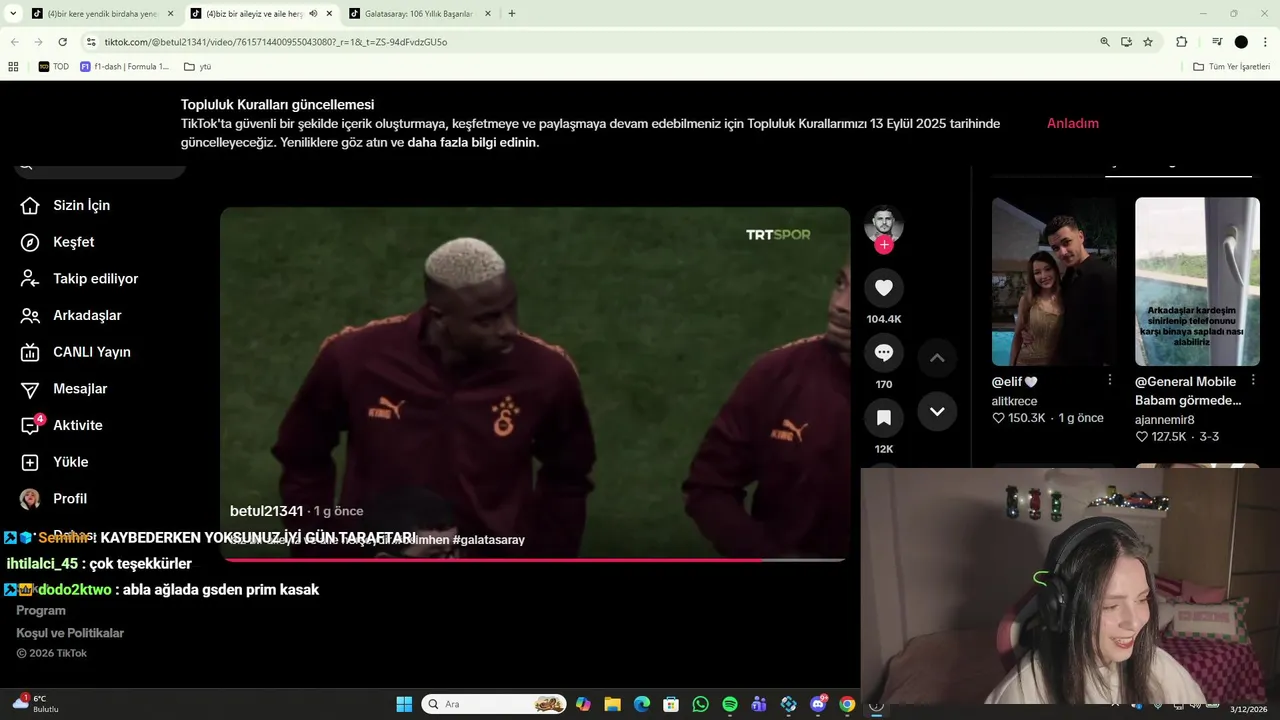Image resolution: width=1280 pixels, height=720 pixels.
Task: Open Chrome profile avatar
Action: tap(1241, 42)
